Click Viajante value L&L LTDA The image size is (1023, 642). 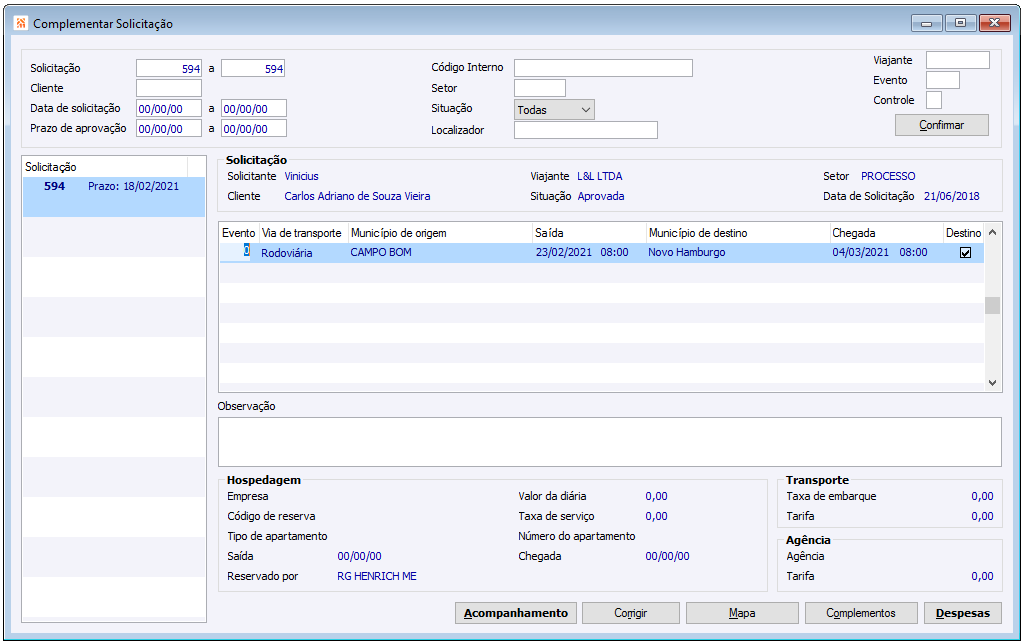tap(600, 176)
